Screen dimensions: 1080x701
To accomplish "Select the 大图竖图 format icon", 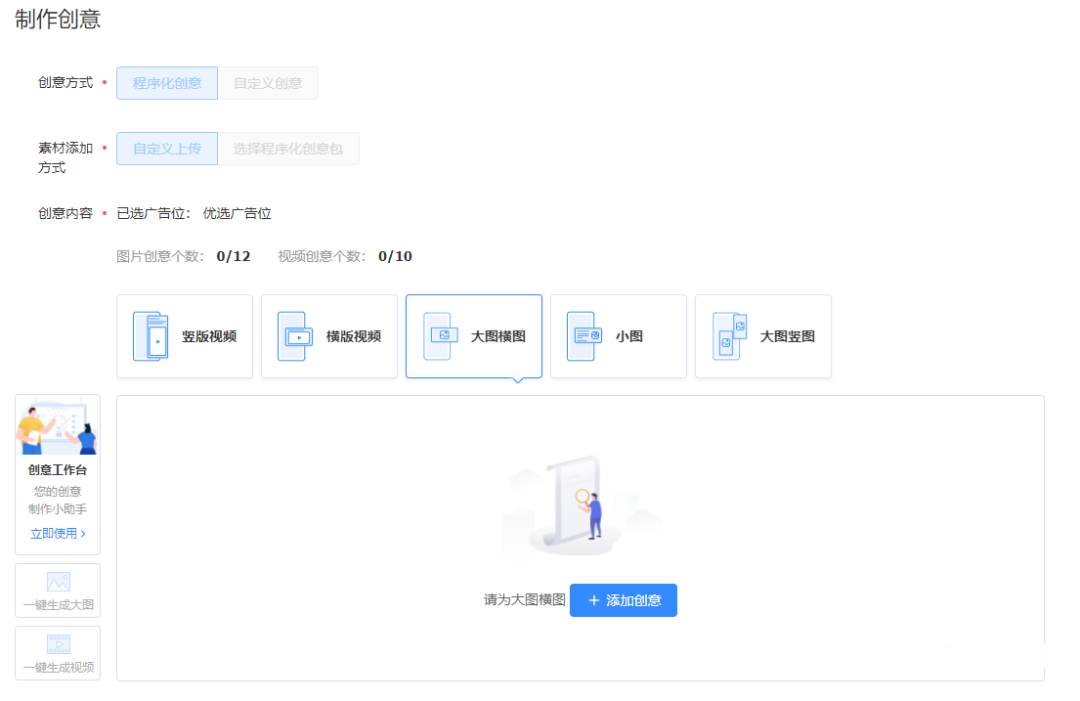I will coord(729,336).
